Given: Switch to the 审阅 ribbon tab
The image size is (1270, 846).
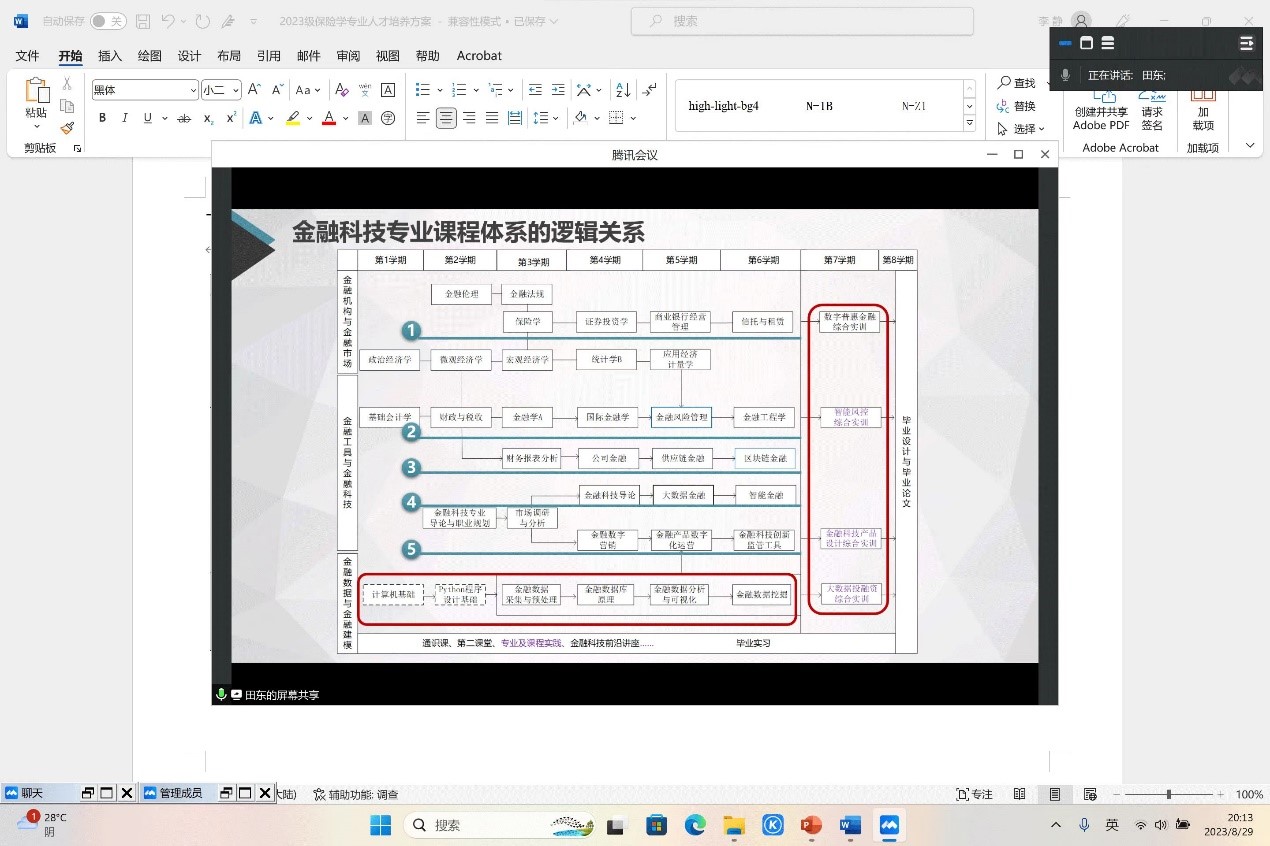Looking at the screenshot, I should (x=348, y=56).
